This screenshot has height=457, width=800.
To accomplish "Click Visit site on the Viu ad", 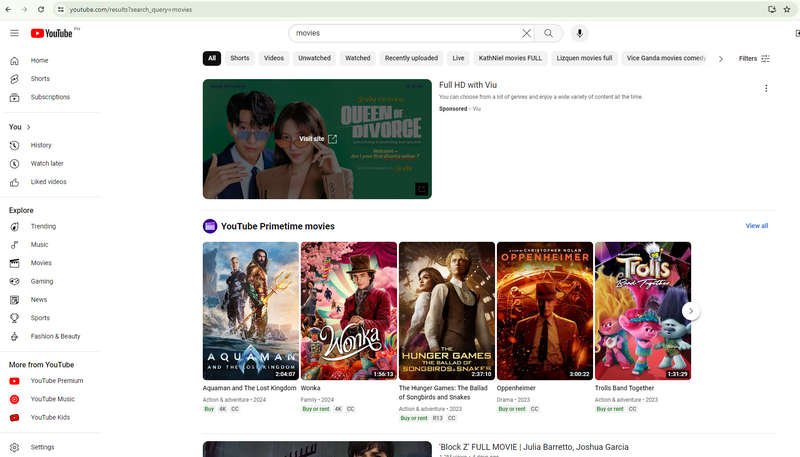I will coord(318,139).
